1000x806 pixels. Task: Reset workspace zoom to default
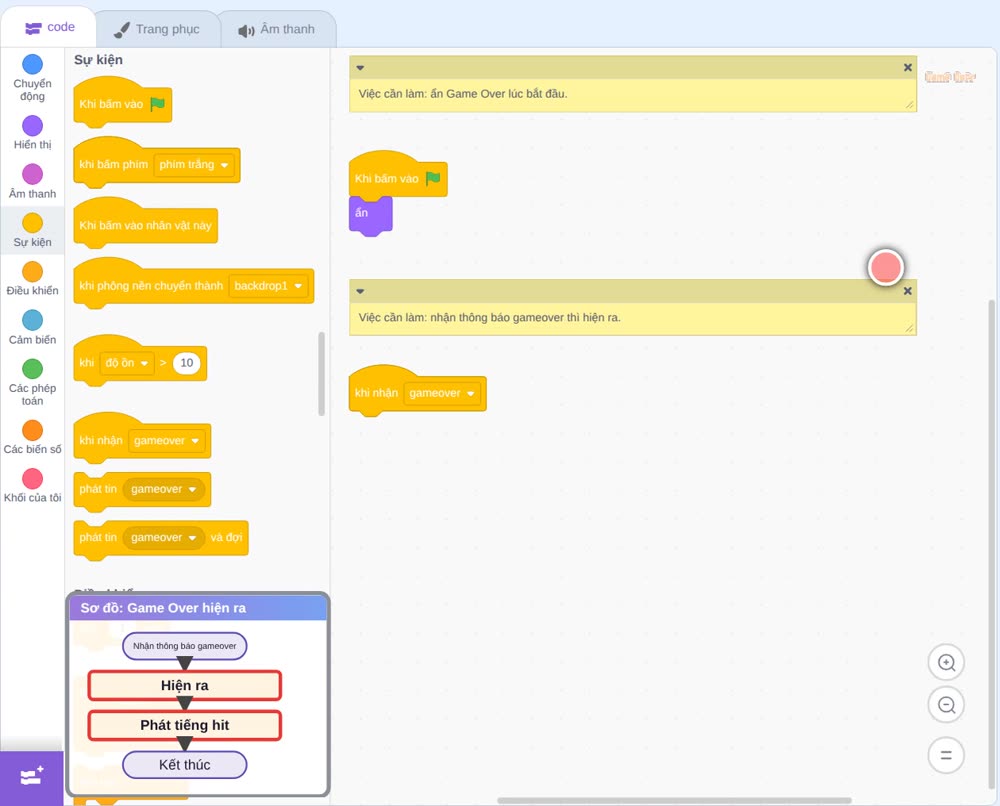click(946, 755)
